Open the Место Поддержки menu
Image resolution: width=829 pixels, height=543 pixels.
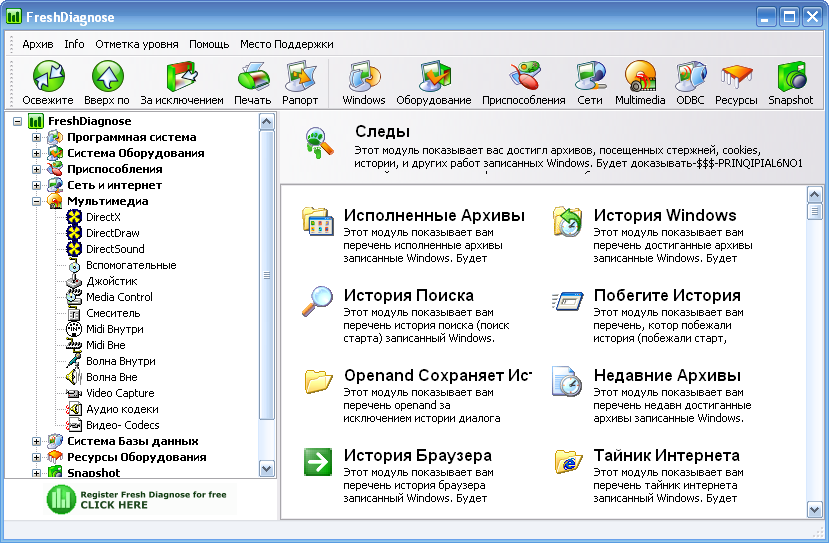287,44
